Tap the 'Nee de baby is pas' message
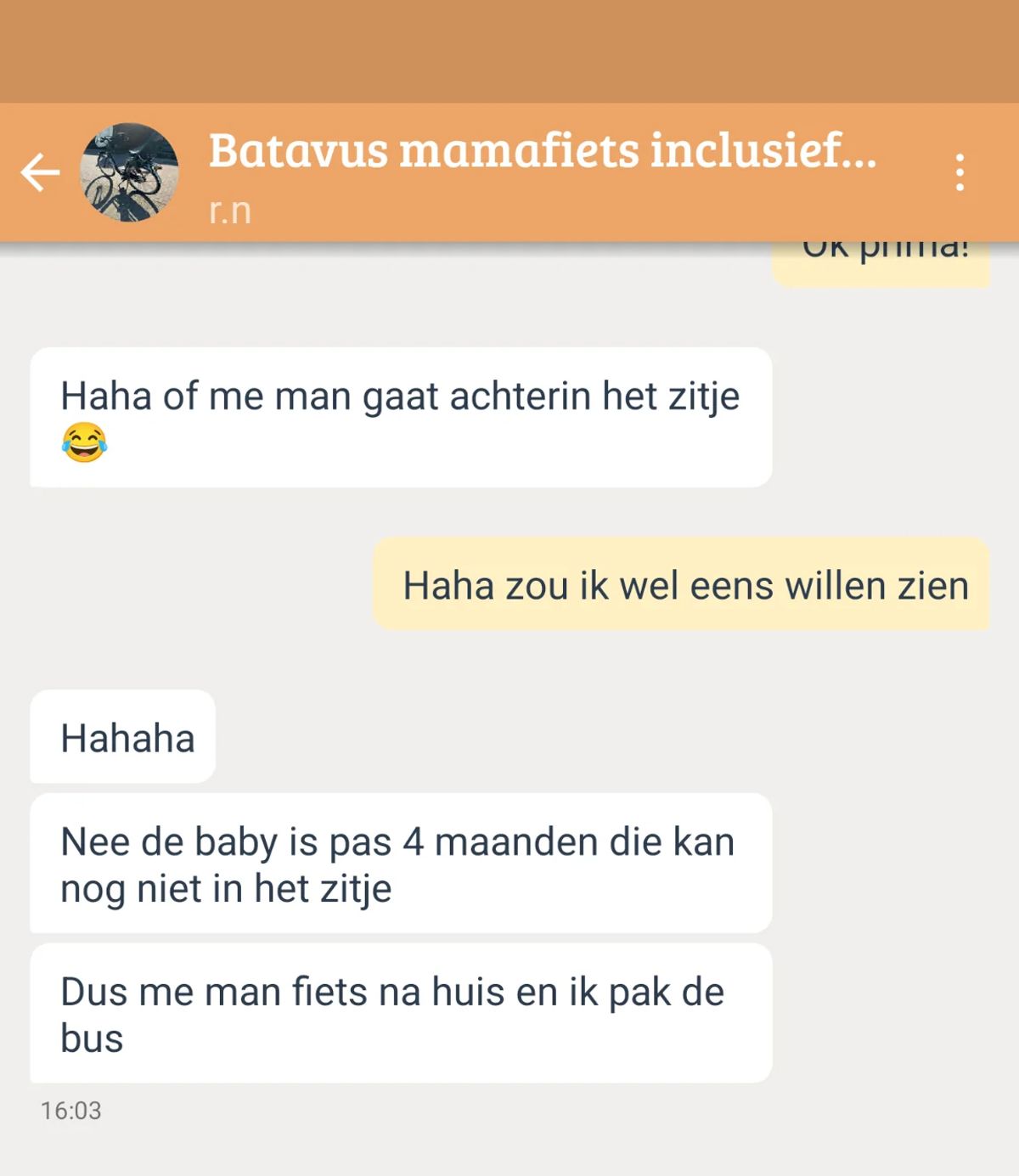Viewport: 1019px width, 1176px height. (x=401, y=863)
